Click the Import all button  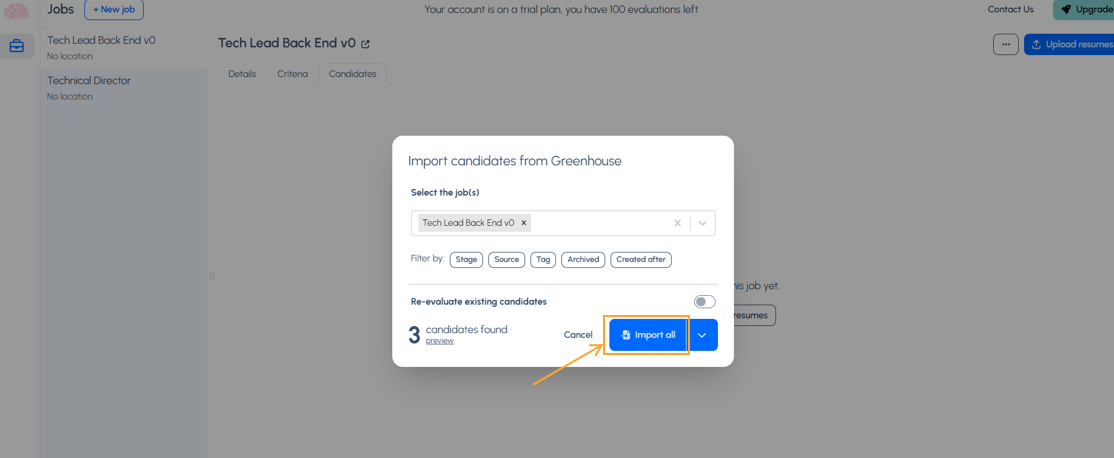click(x=648, y=335)
